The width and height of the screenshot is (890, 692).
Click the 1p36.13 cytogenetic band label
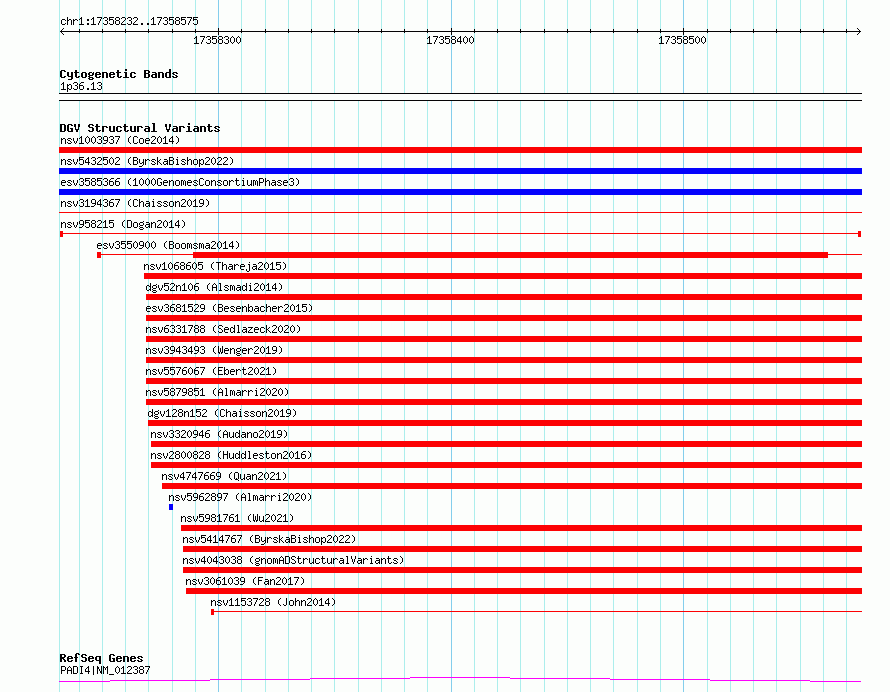(x=81, y=86)
